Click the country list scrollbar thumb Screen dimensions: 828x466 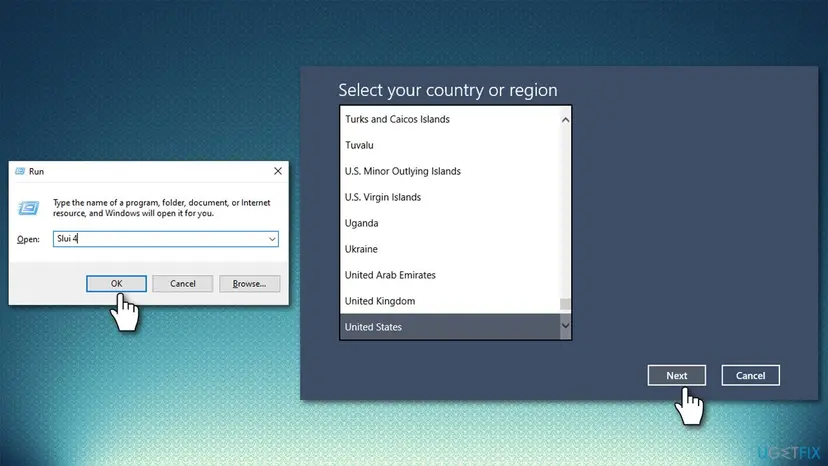click(x=565, y=304)
